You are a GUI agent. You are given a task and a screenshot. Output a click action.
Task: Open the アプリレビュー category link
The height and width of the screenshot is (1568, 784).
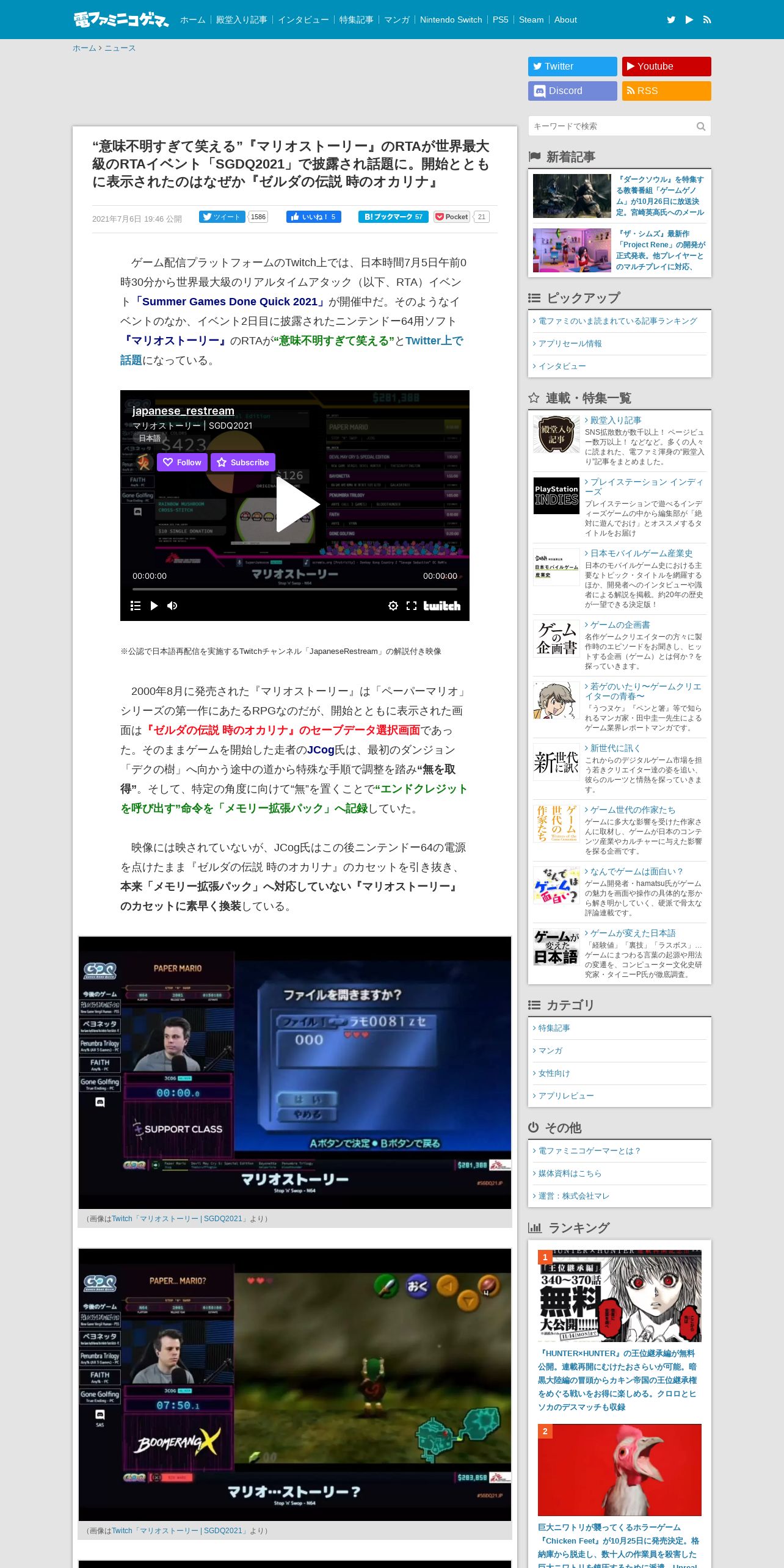[566, 1096]
